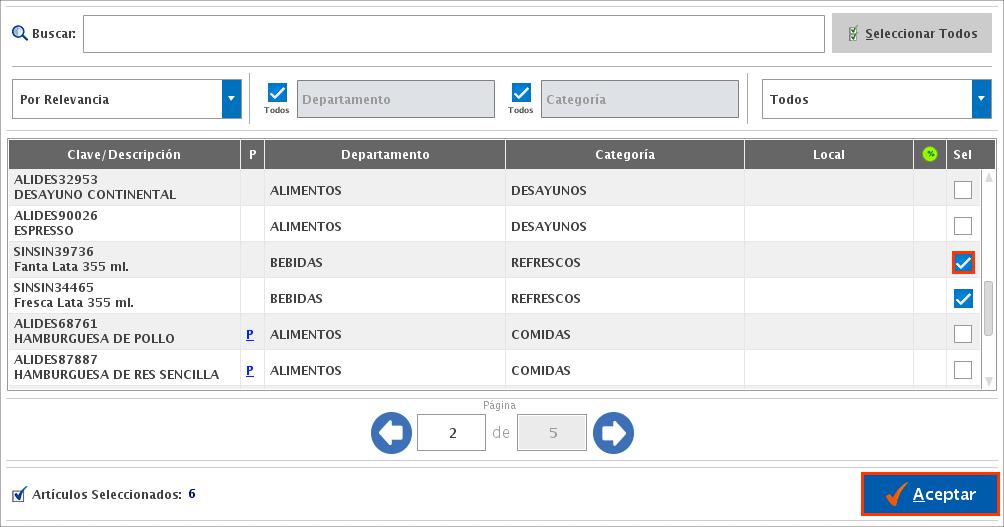Click scrollbar down arrow in table

pos(989,381)
